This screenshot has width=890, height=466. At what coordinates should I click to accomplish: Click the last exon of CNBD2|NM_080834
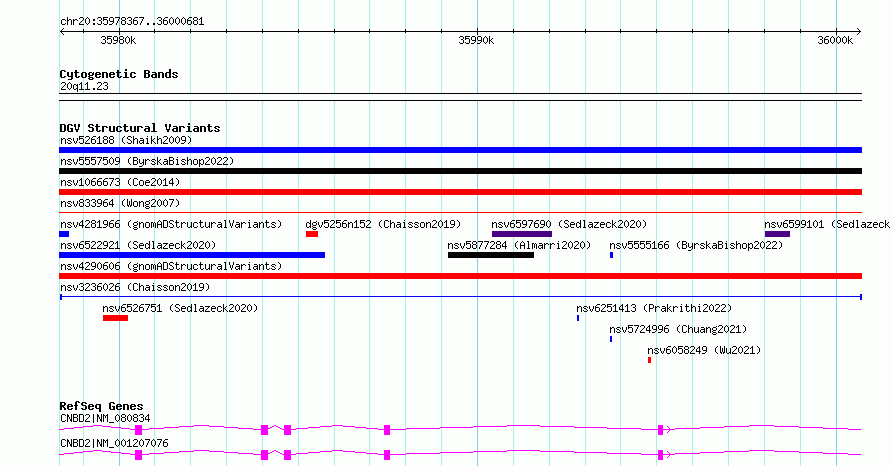[660, 430]
